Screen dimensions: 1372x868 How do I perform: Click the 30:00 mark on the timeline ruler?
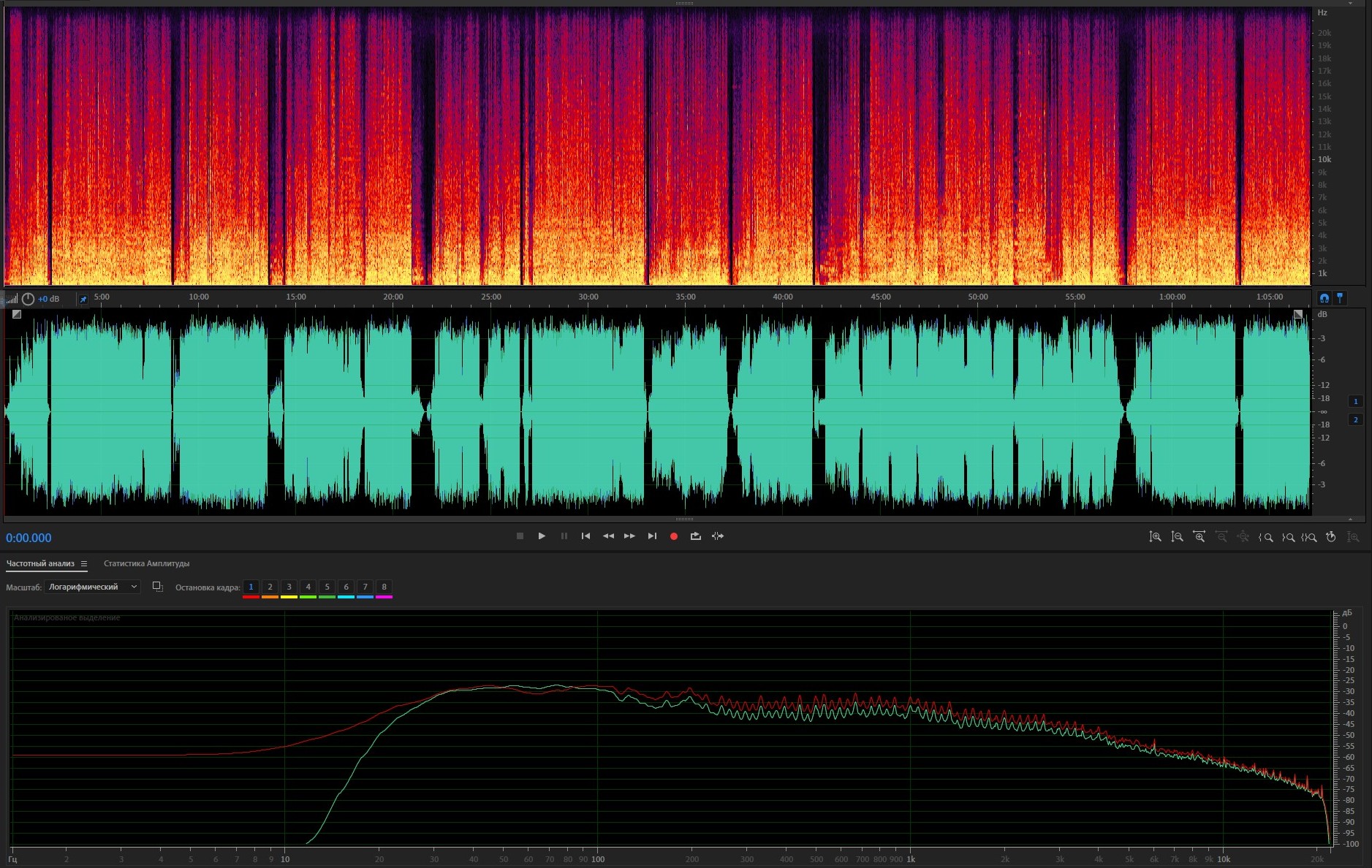(588, 297)
